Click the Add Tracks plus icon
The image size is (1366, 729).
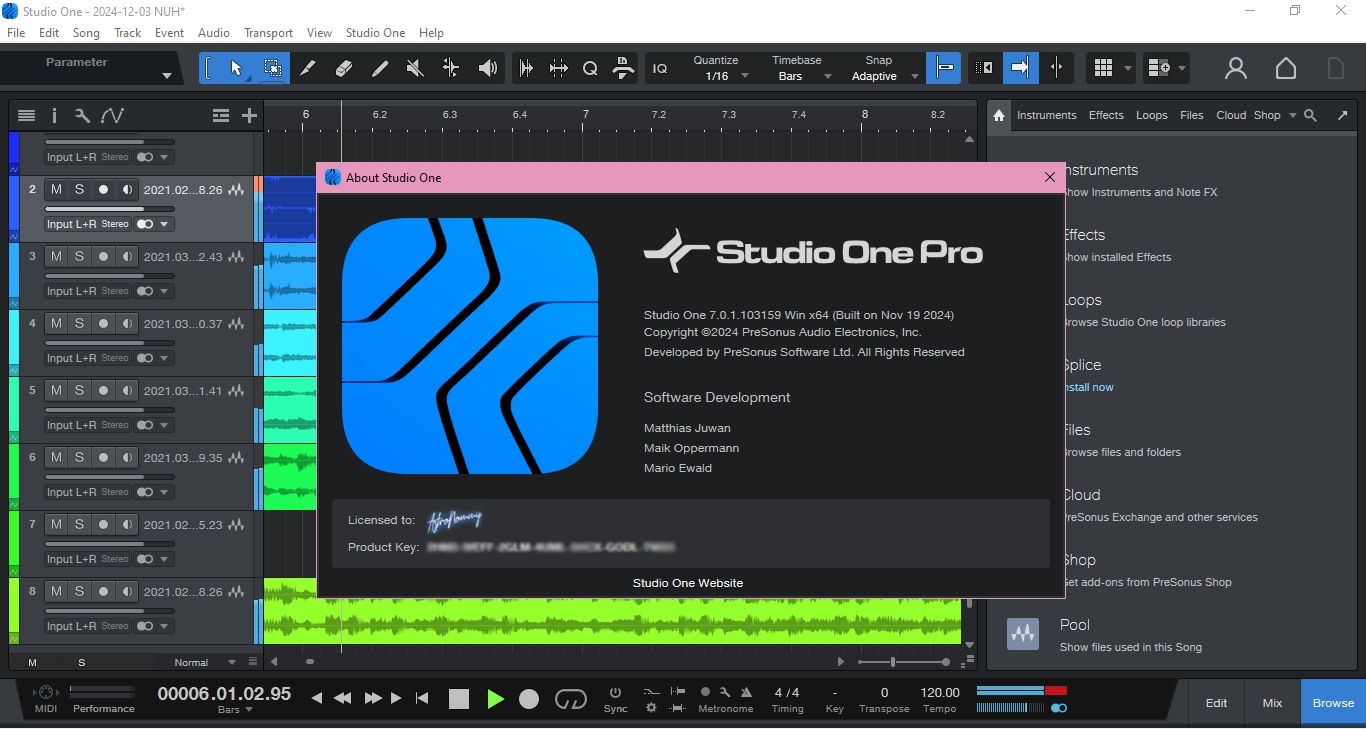[250, 116]
